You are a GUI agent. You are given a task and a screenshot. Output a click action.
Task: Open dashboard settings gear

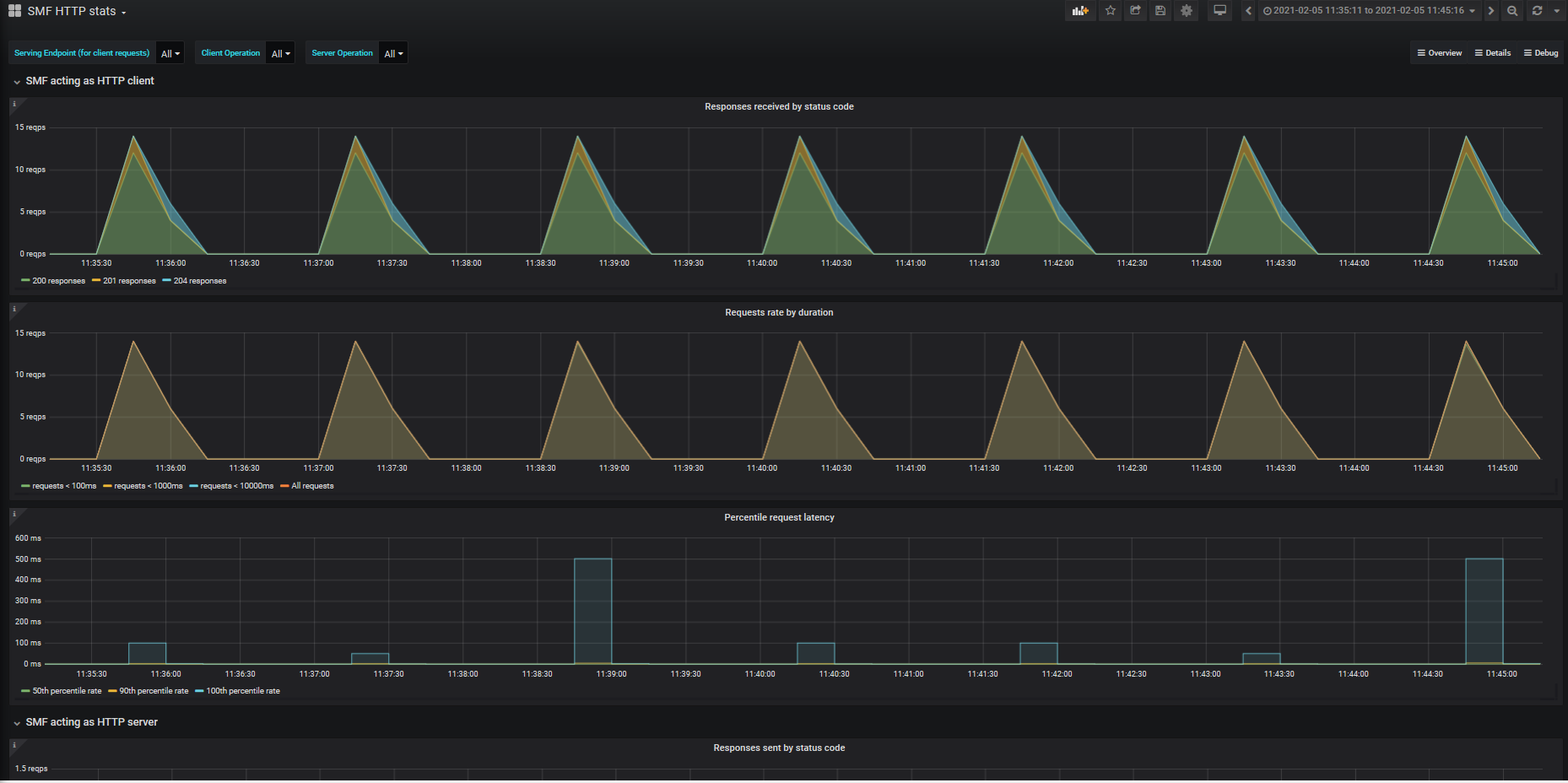(1187, 11)
